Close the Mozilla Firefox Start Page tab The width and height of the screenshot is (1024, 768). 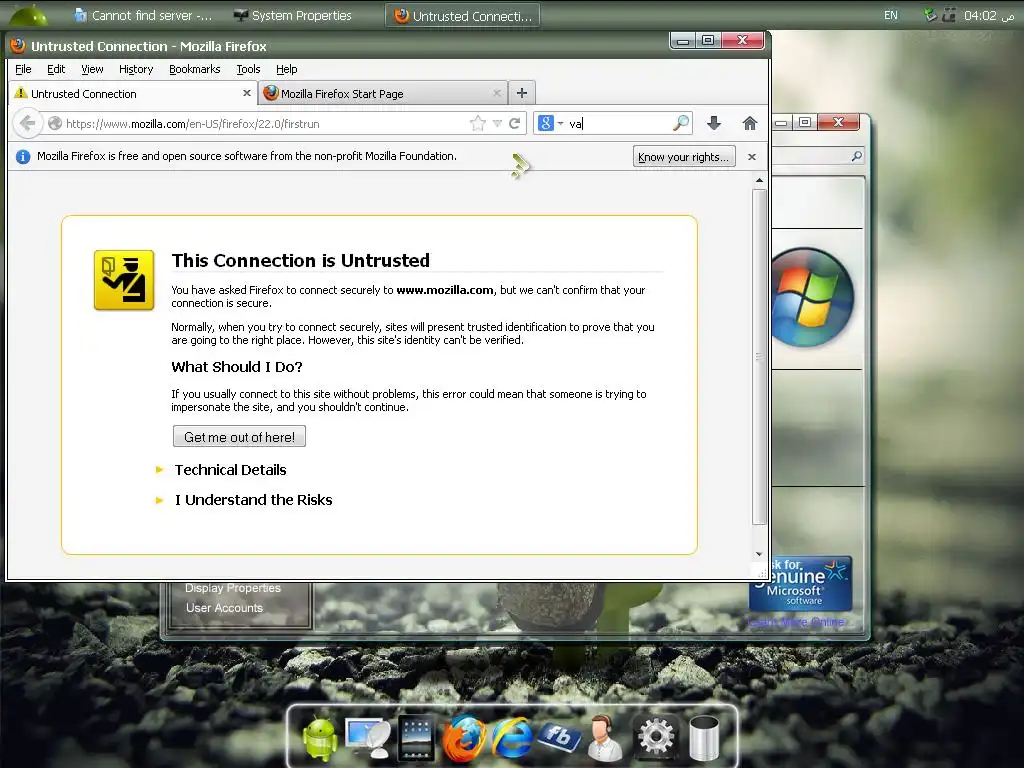[497, 93]
